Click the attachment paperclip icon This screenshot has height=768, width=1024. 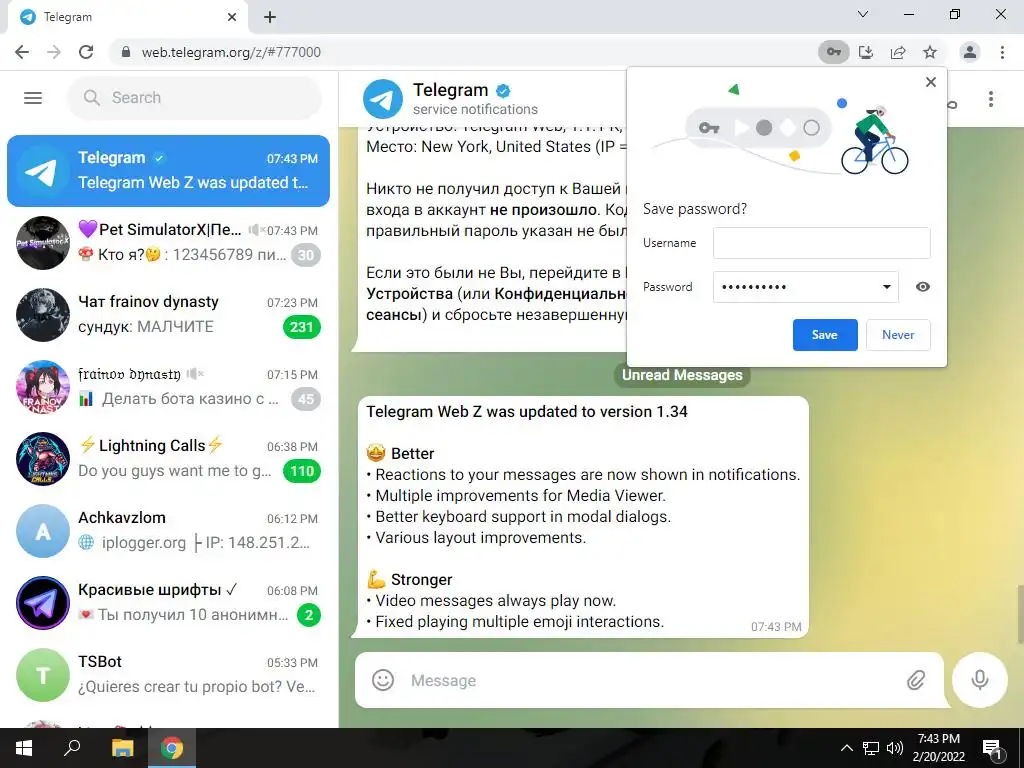click(x=916, y=680)
